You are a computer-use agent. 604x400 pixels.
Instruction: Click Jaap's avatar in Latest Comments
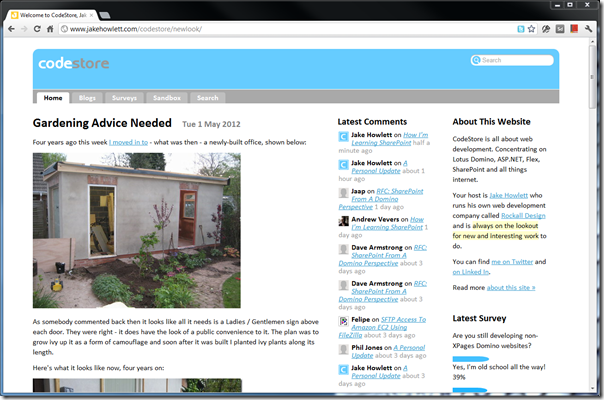tap(343, 193)
